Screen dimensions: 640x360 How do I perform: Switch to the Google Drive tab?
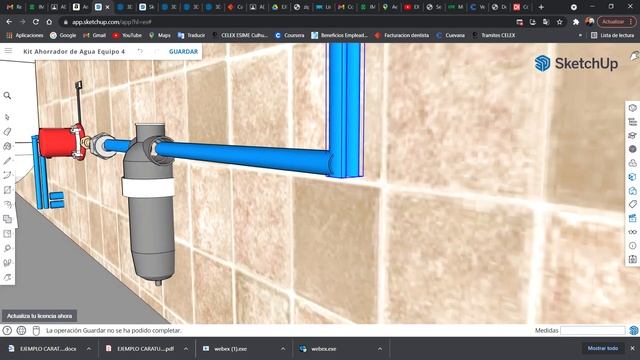point(280,7)
